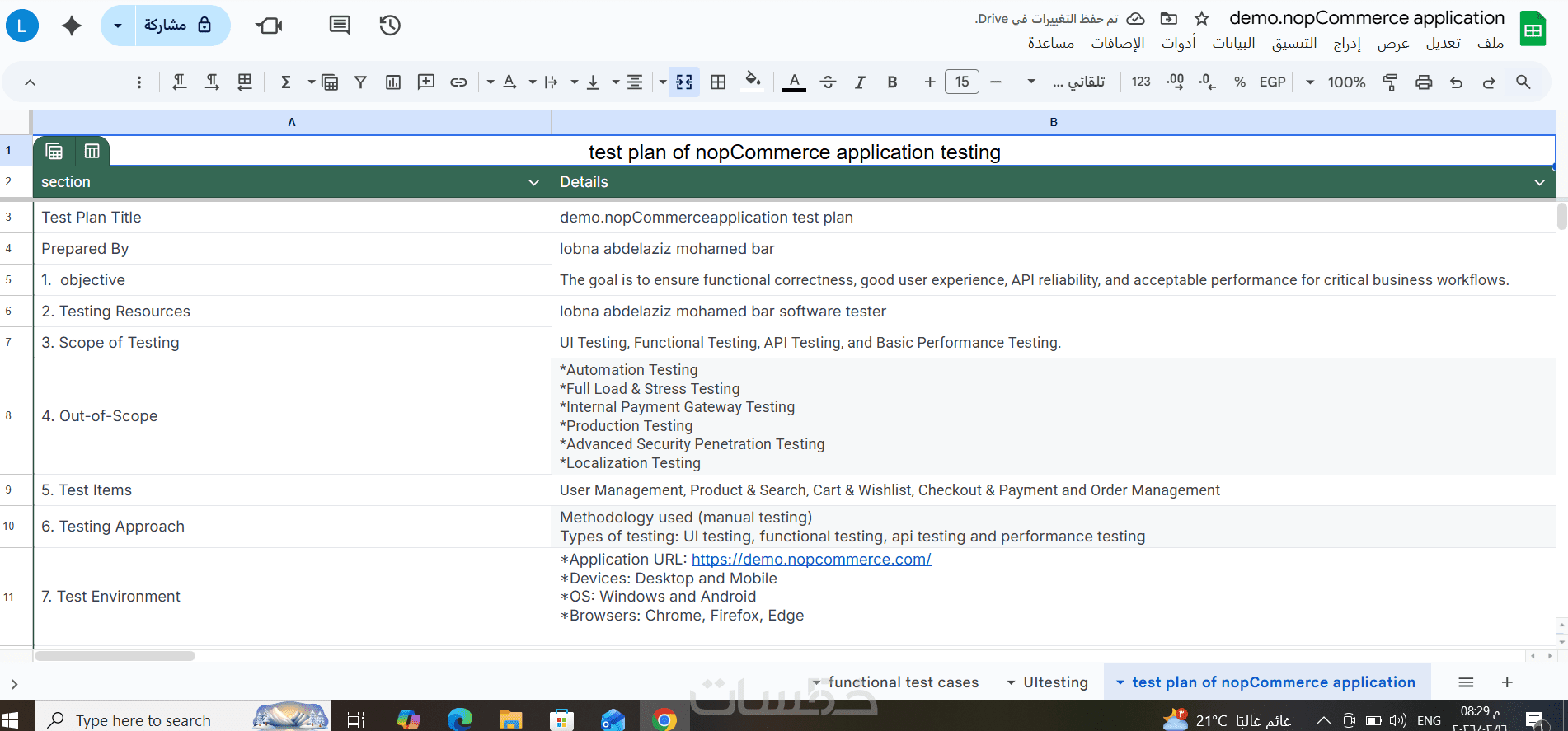The width and height of the screenshot is (1568, 731).
Task: Open the Gemini sparkle assistant
Action: [72, 26]
